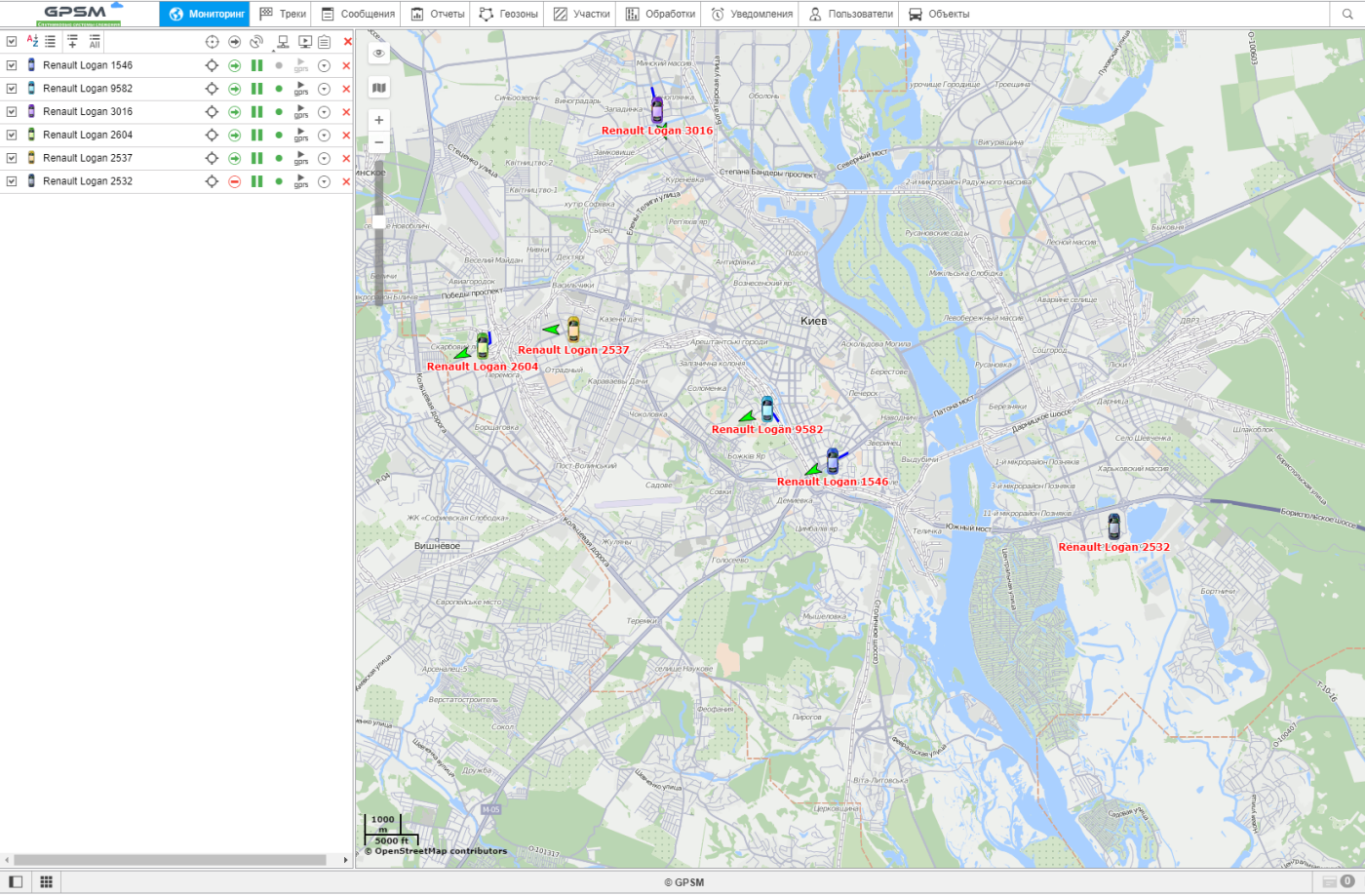Click green status dot for Renault Logan 3016

coord(279,112)
